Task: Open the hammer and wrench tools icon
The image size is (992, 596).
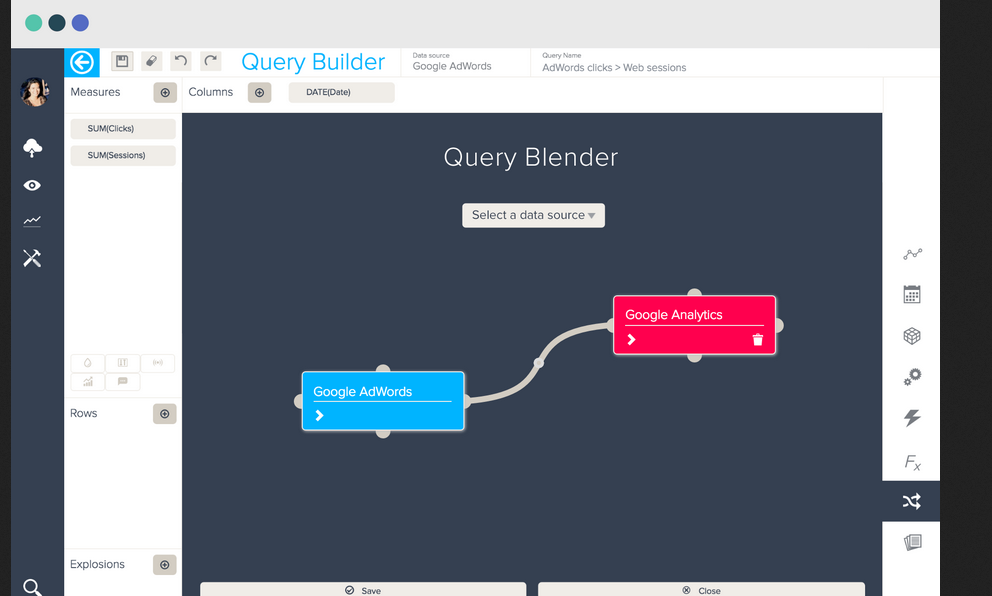Action: (32, 258)
